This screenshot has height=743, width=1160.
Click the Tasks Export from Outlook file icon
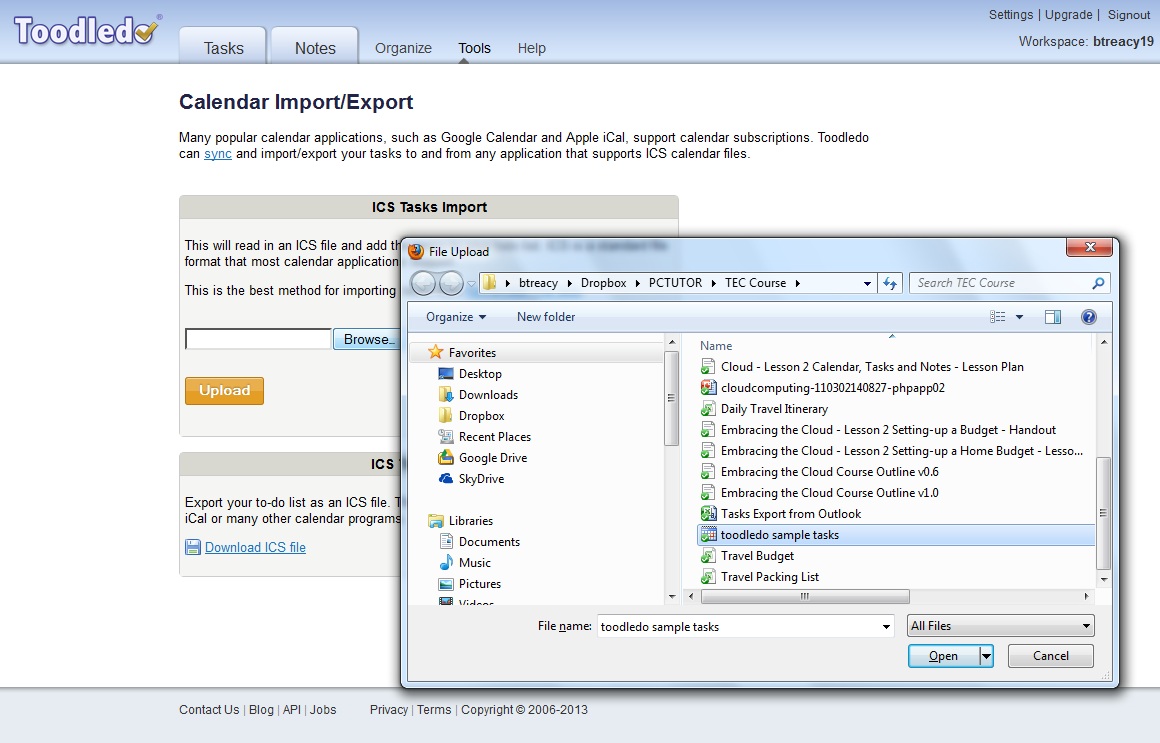tap(708, 514)
